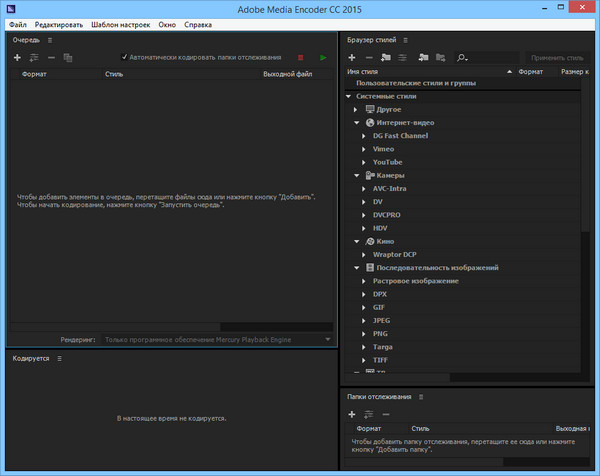
Task: Open the Очередь panel options menu
Action: [49, 40]
